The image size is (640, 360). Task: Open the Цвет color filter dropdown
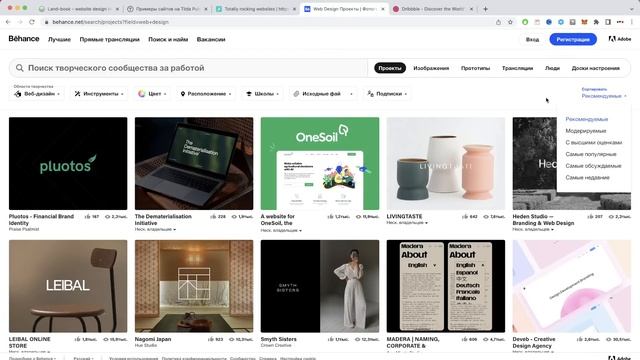point(152,94)
